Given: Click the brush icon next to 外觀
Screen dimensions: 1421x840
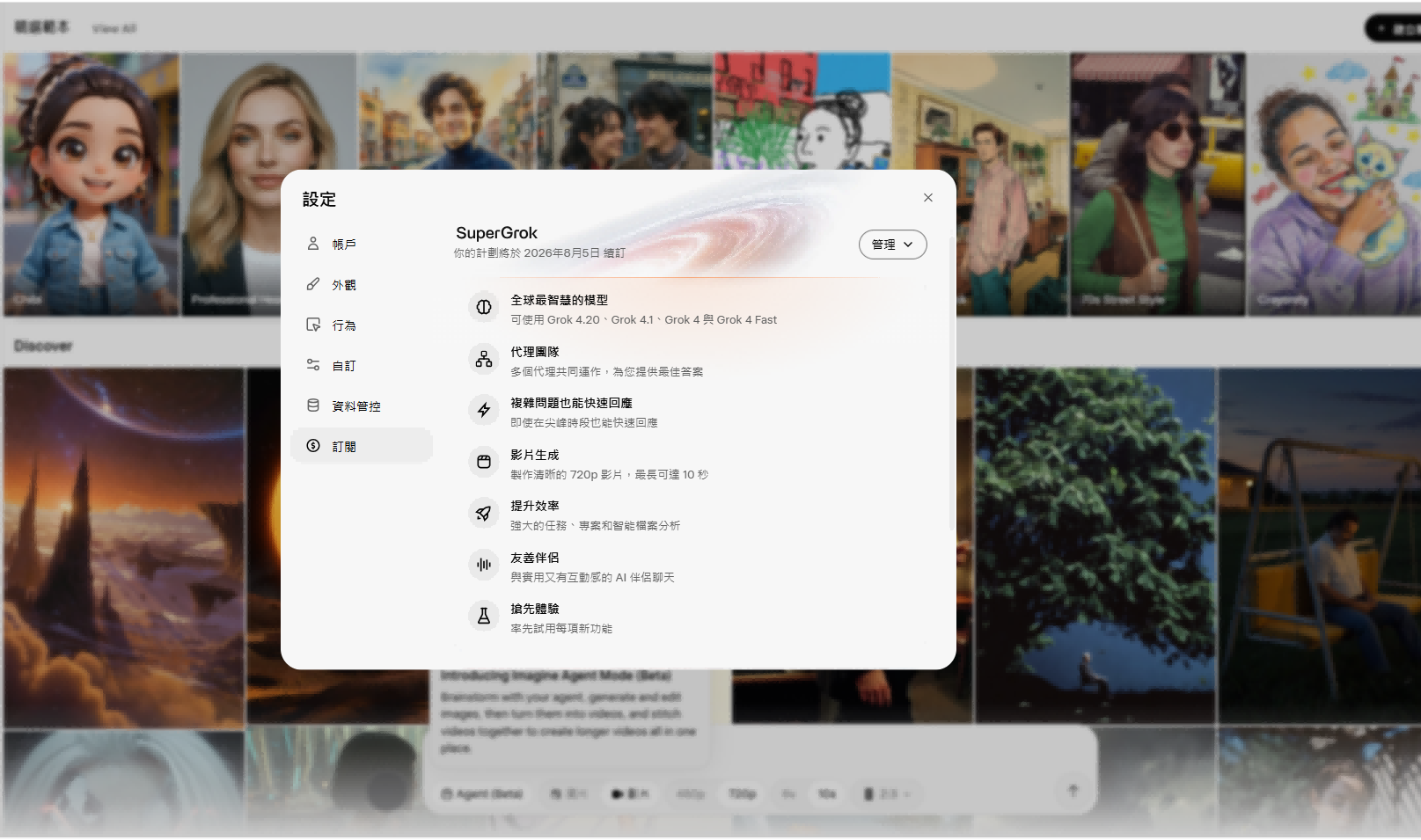Looking at the screenshot, I should click(x=313, y=284).
